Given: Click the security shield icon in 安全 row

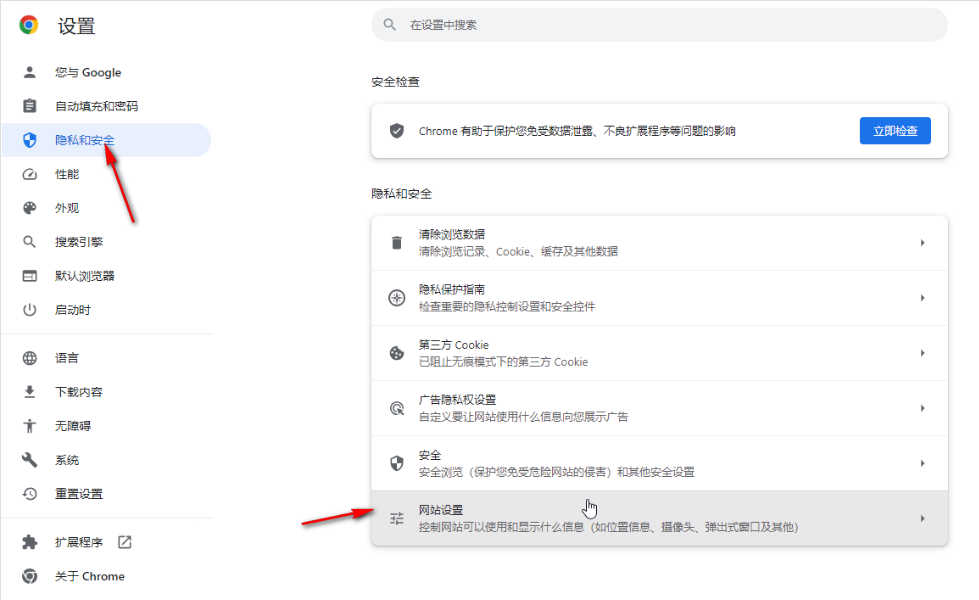Looking at the screenshot, I should 396,463.
